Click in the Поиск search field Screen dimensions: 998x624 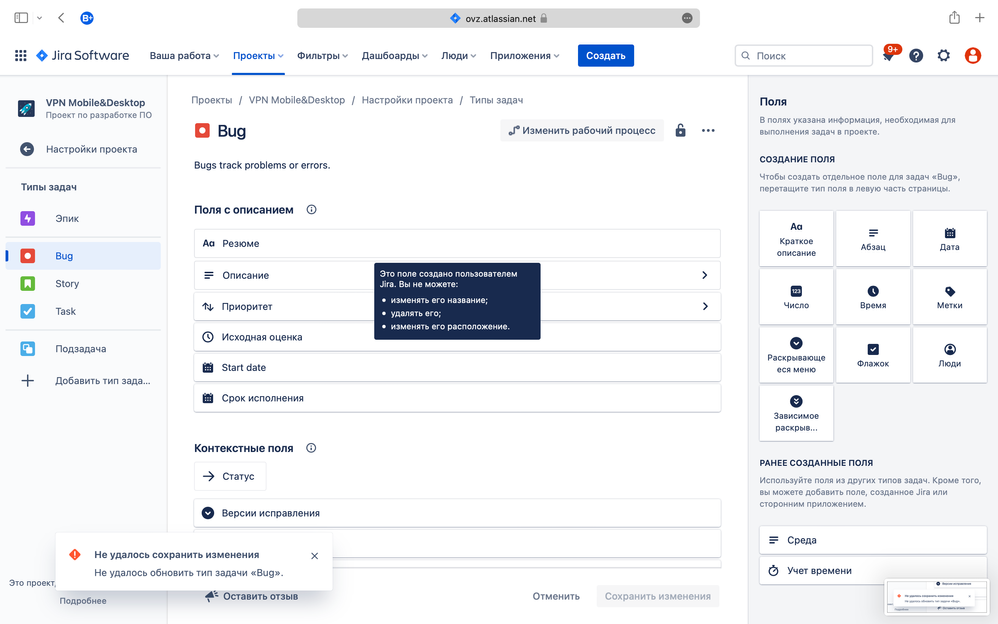(x=803, y=55)
